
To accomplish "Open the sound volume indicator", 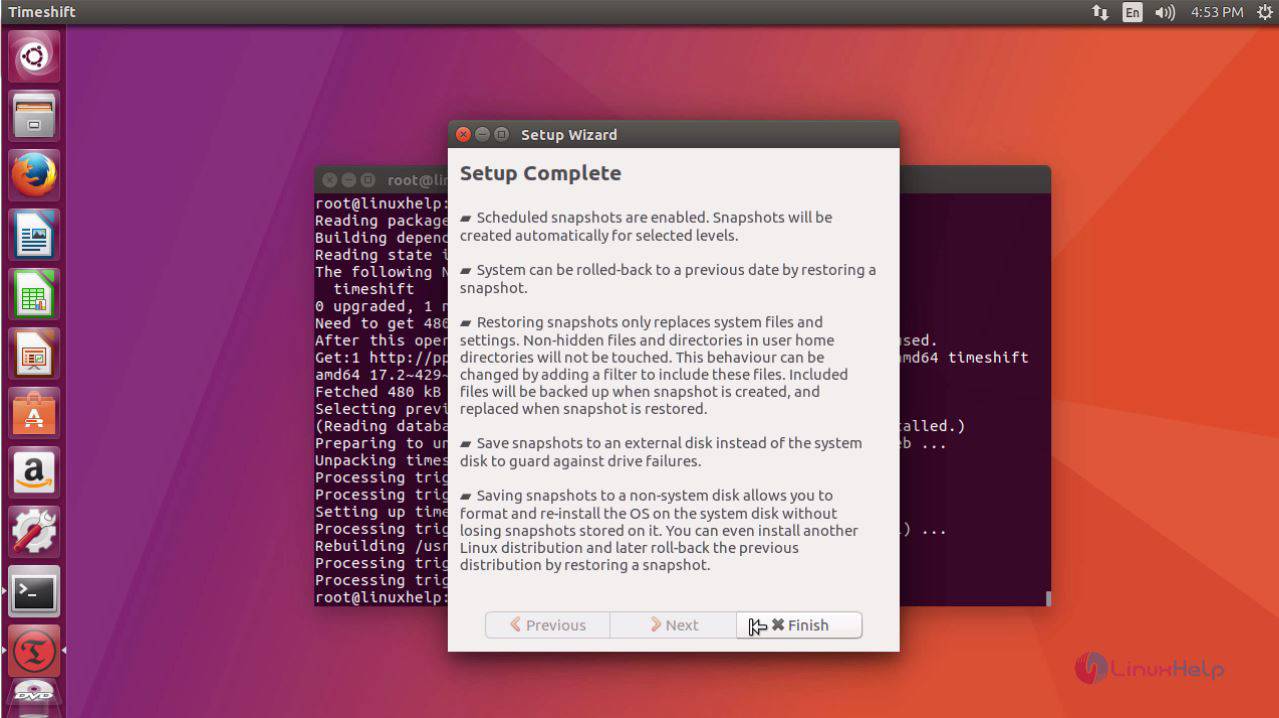I will coord(1164,12).
